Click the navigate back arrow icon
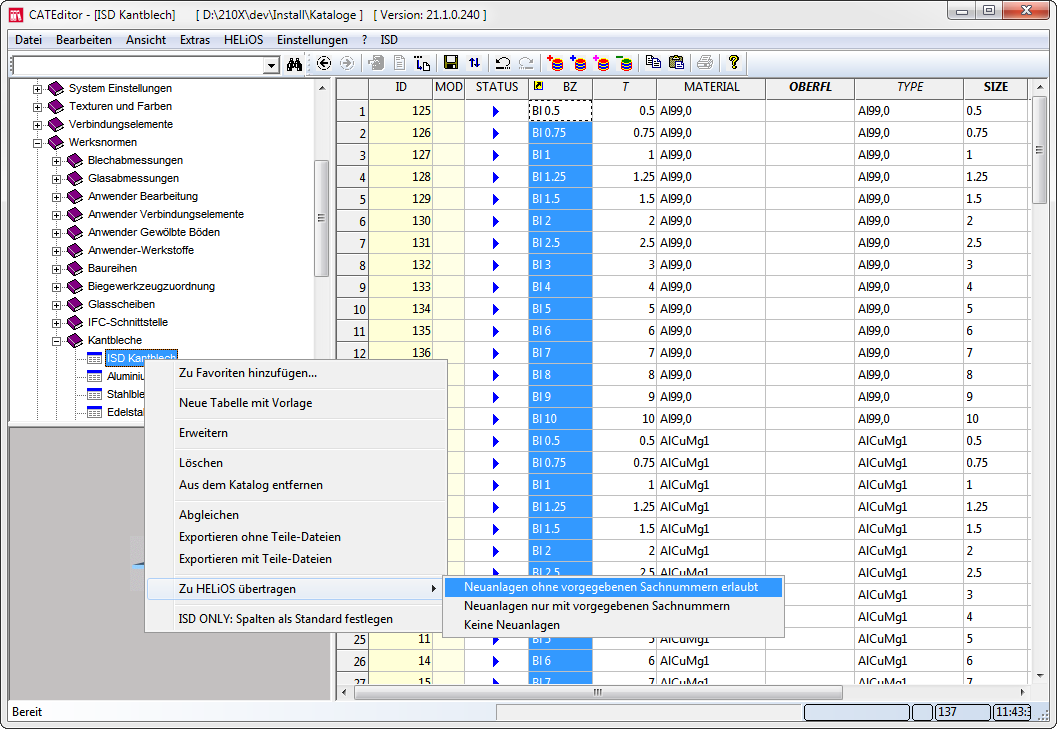Screen dimensions: 1057x729 tap(324, 63)
